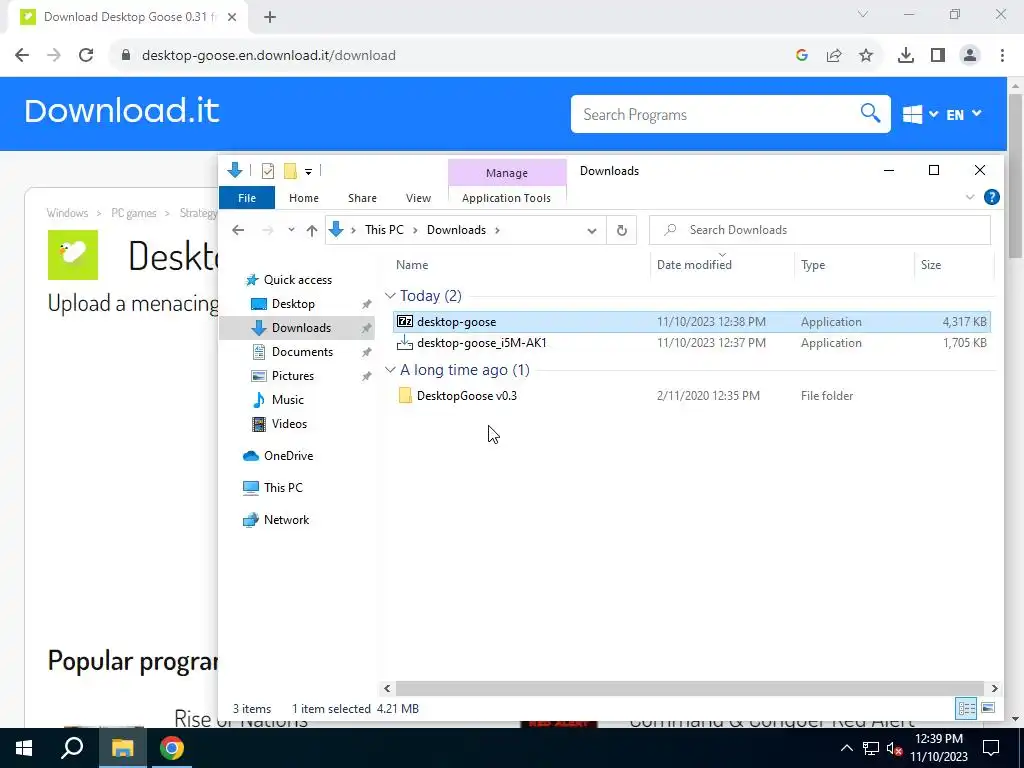
Task: Open the Windows platform dropdown
Action: click(920, 114)
